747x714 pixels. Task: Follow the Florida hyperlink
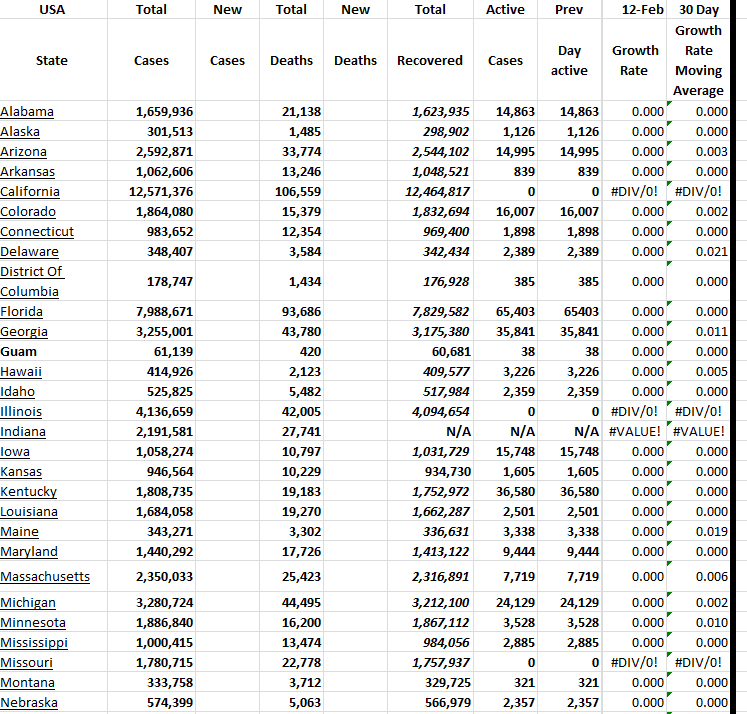tap(21, 311)
